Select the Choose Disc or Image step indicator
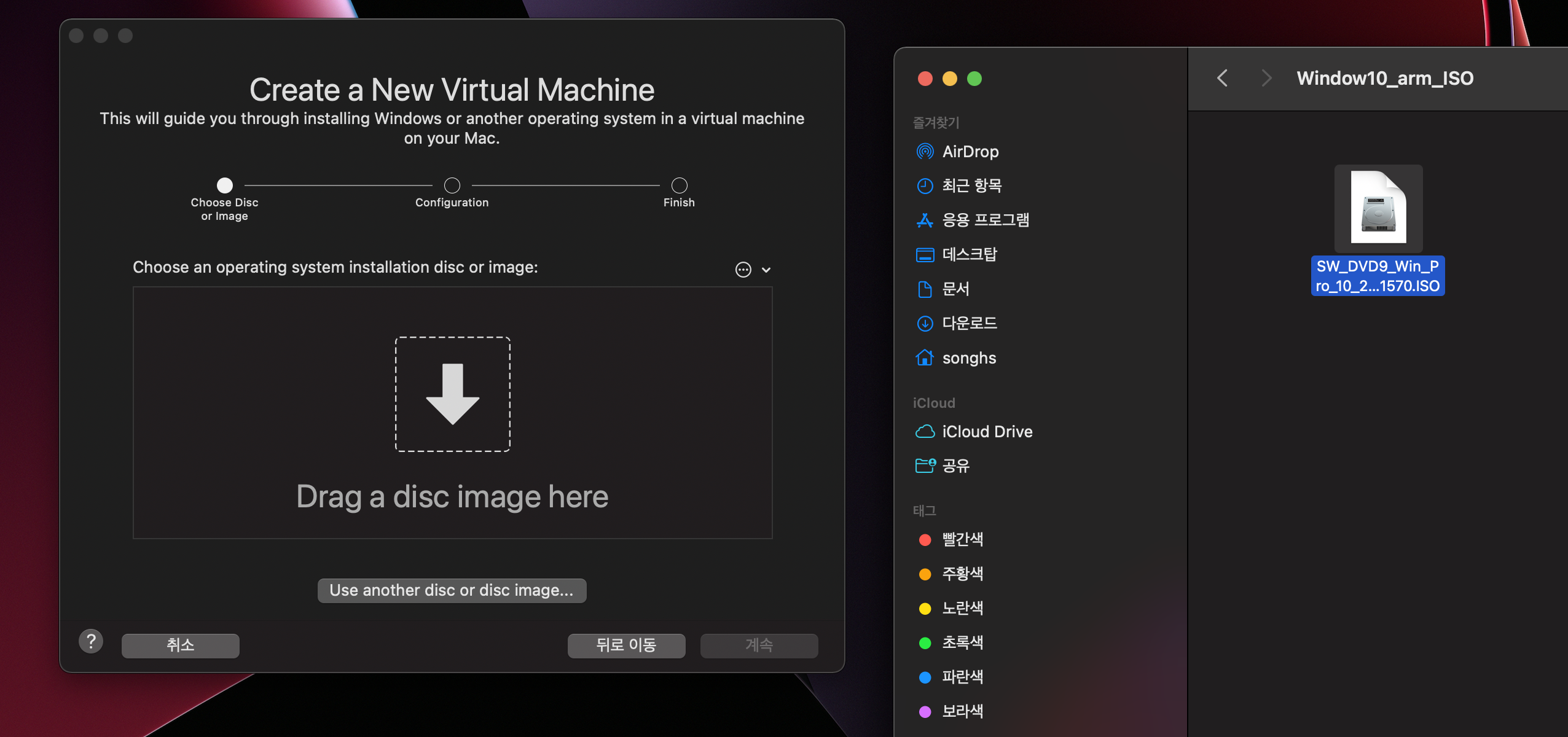 225,185
